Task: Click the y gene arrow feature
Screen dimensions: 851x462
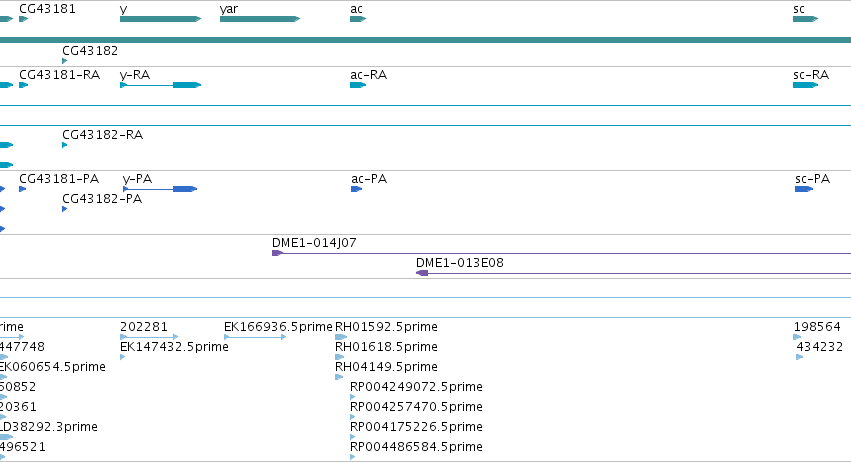Action: [161, 19]
